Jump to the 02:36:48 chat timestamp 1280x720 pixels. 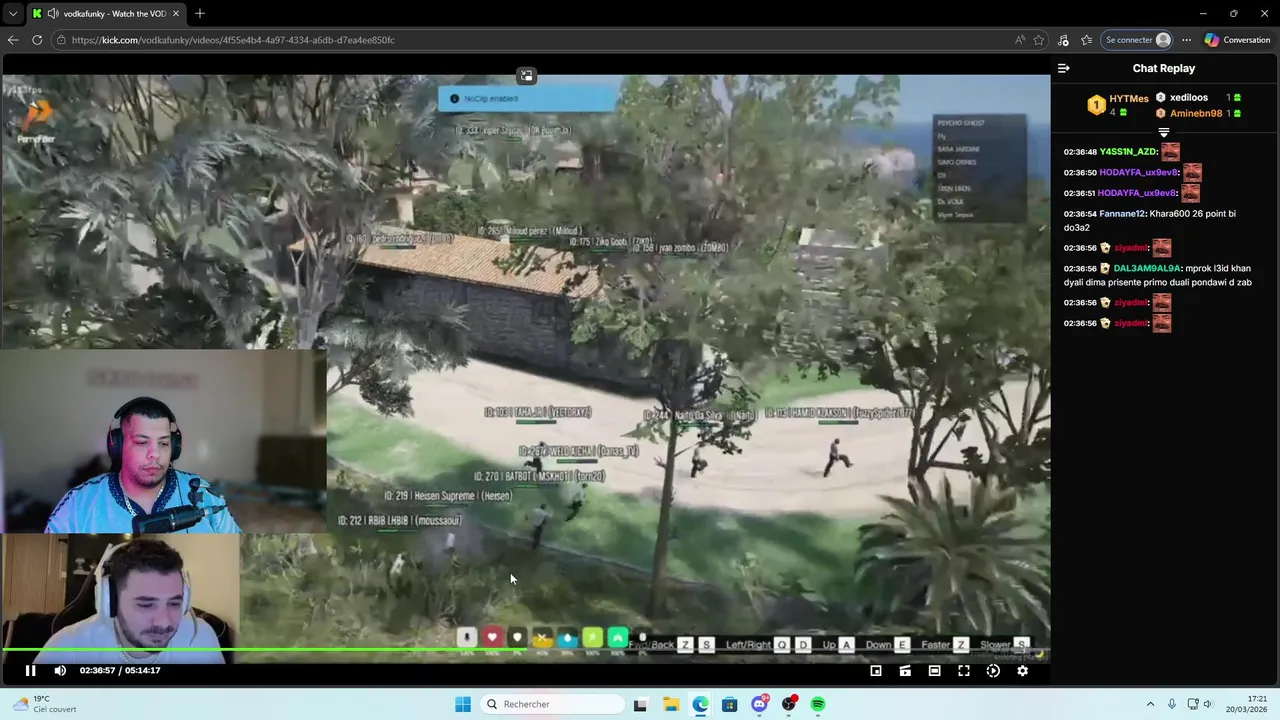point(1080,152)
